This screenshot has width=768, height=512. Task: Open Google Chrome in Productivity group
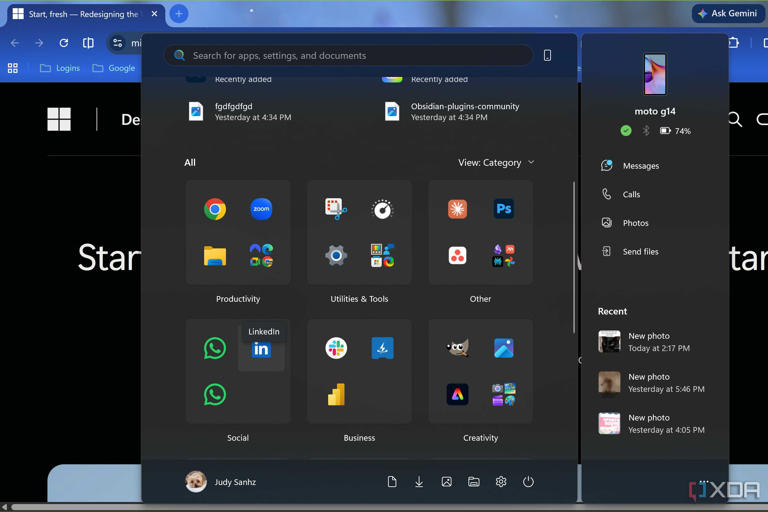(x=215, y=209)
